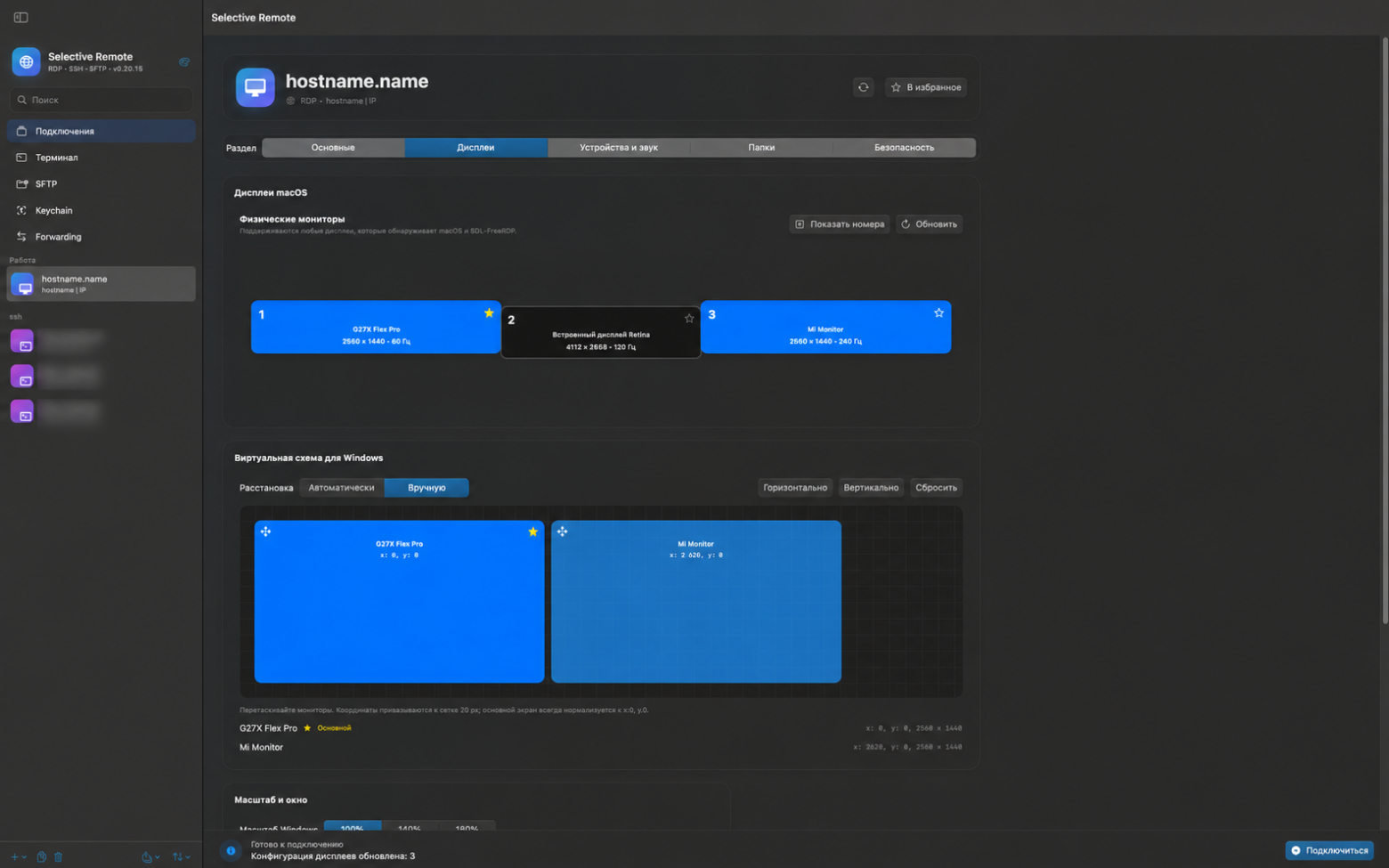Viewport: 1389px width, 868px height.
Task: Open the Папки tab
Action: (761, 148)
